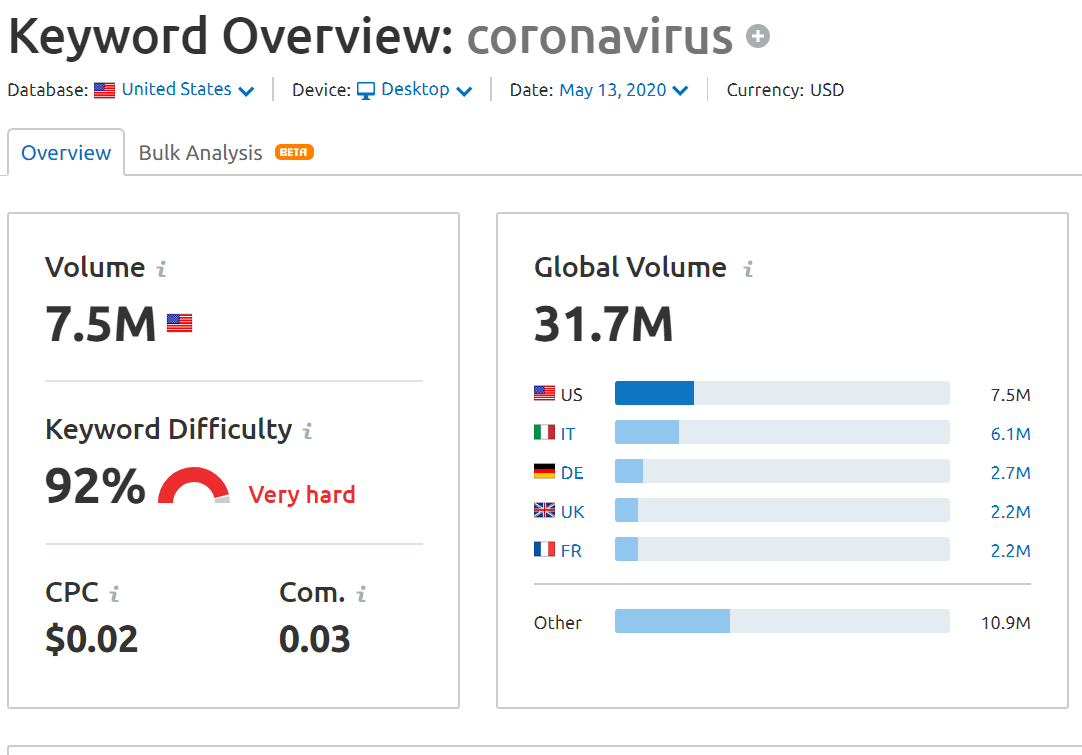Click the Keyword Difficulty info icon
The width and height of the screenshot is (1082, 755).
click(x=306, y=429)
